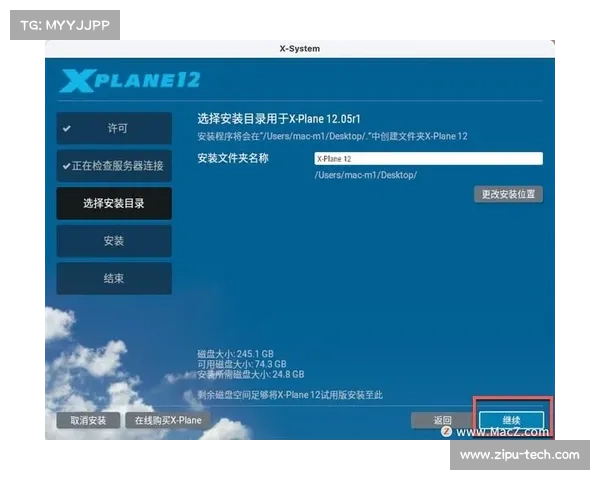
Task: Click the 继续 (Continue) button
Action: (x=511, y=420)
